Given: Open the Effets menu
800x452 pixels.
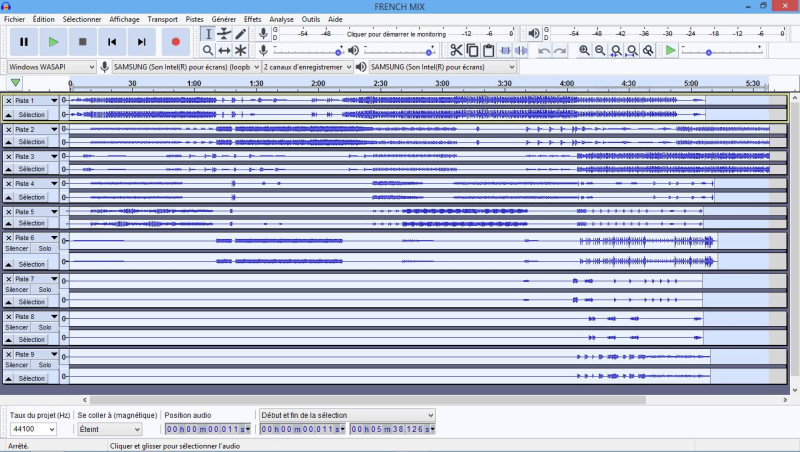Looking at the screenshot, I should [252, 19].
